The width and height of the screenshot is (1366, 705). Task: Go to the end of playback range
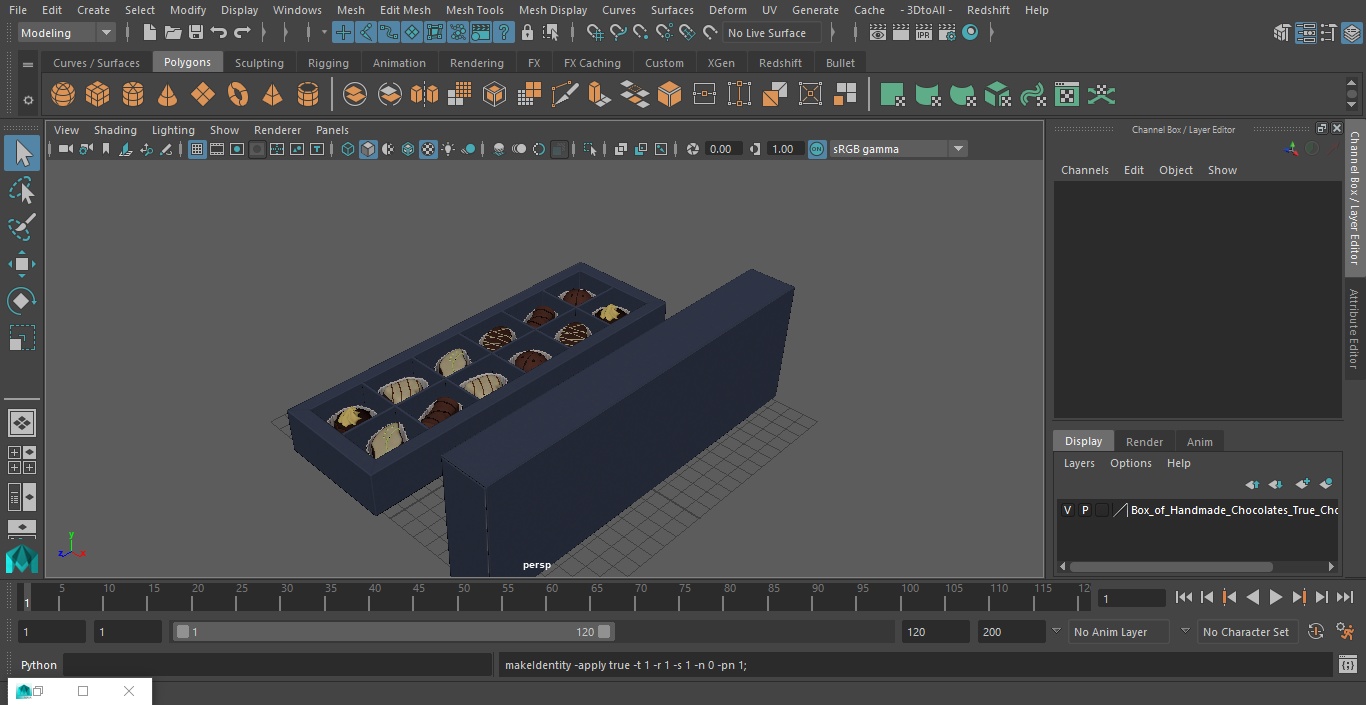(x=1344, y=597)
